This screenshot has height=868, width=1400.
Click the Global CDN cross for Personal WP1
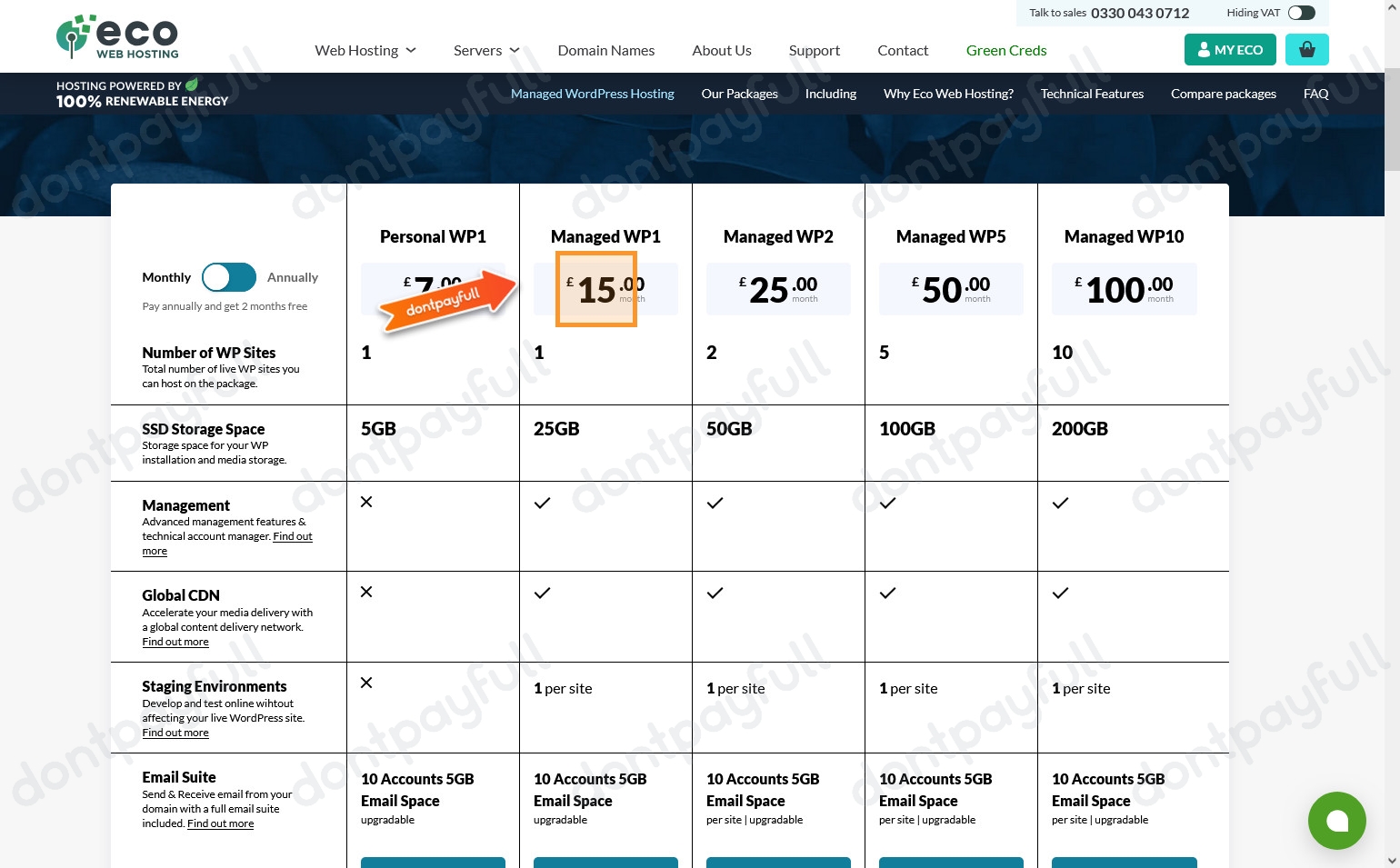pyautogui.click(x=366, y=592)
